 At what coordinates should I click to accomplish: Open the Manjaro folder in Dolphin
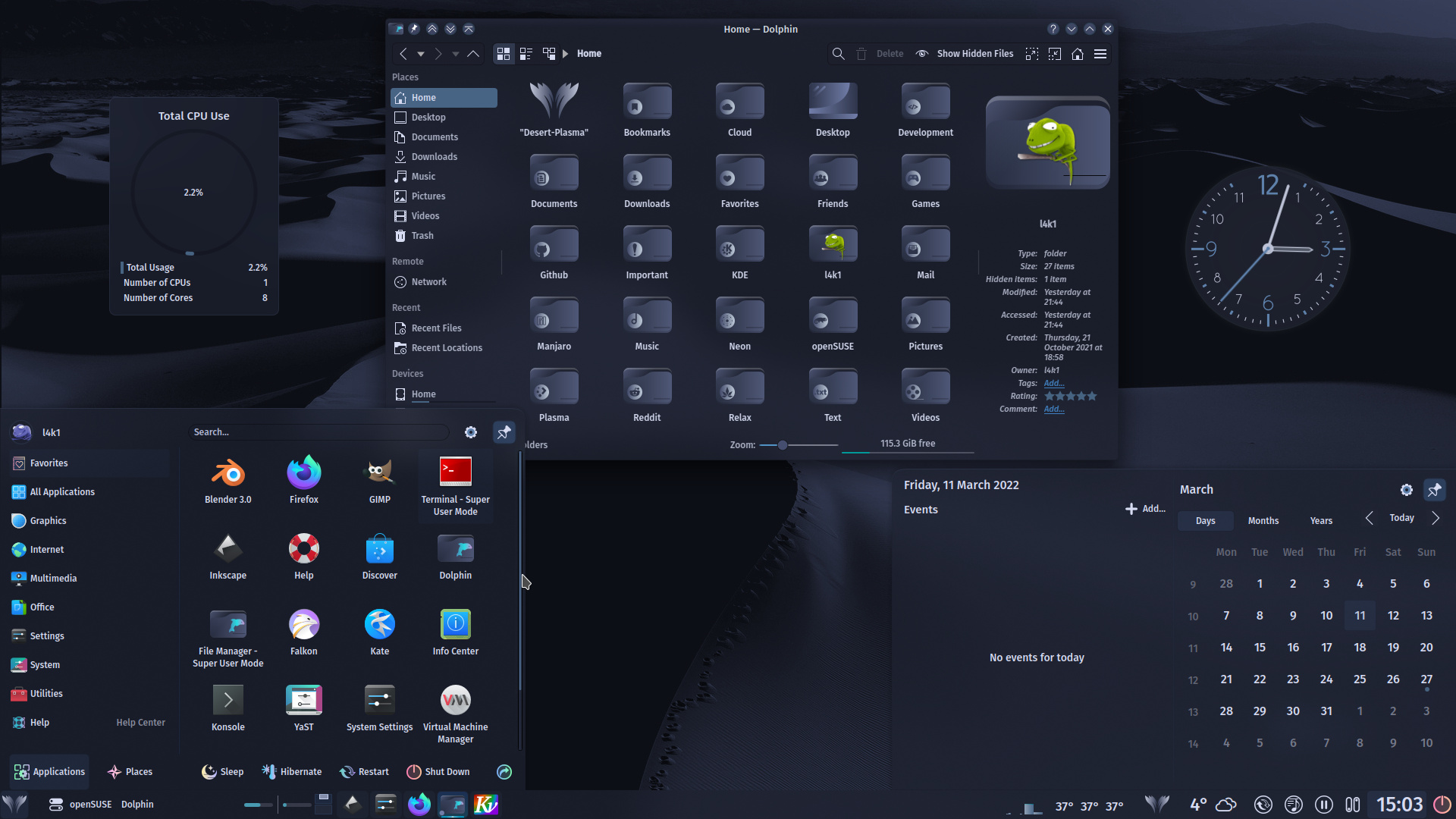coord(554,325)
